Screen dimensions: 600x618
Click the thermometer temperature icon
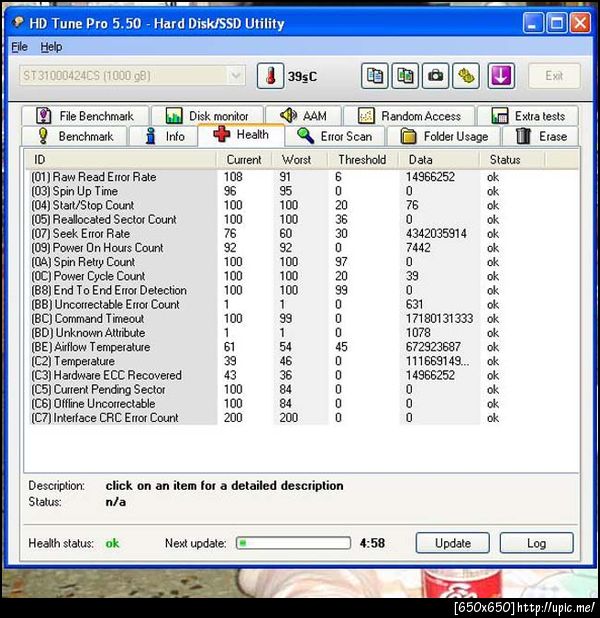click(x=270, y=76)
